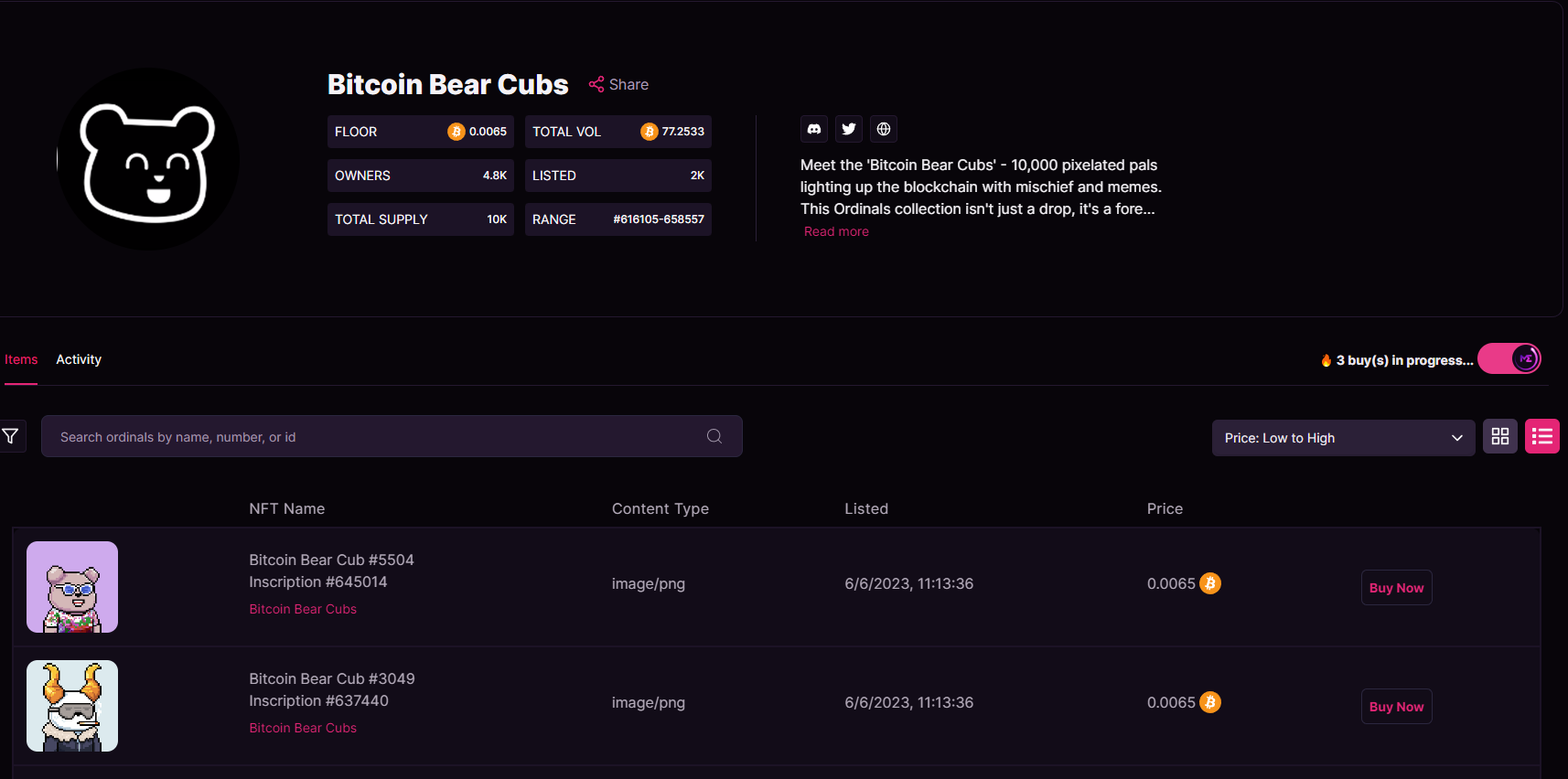The image size is (1568, 779).
Task: Buy Bitcoin Bear Cub #5504 now
Action: point(1396,588)
